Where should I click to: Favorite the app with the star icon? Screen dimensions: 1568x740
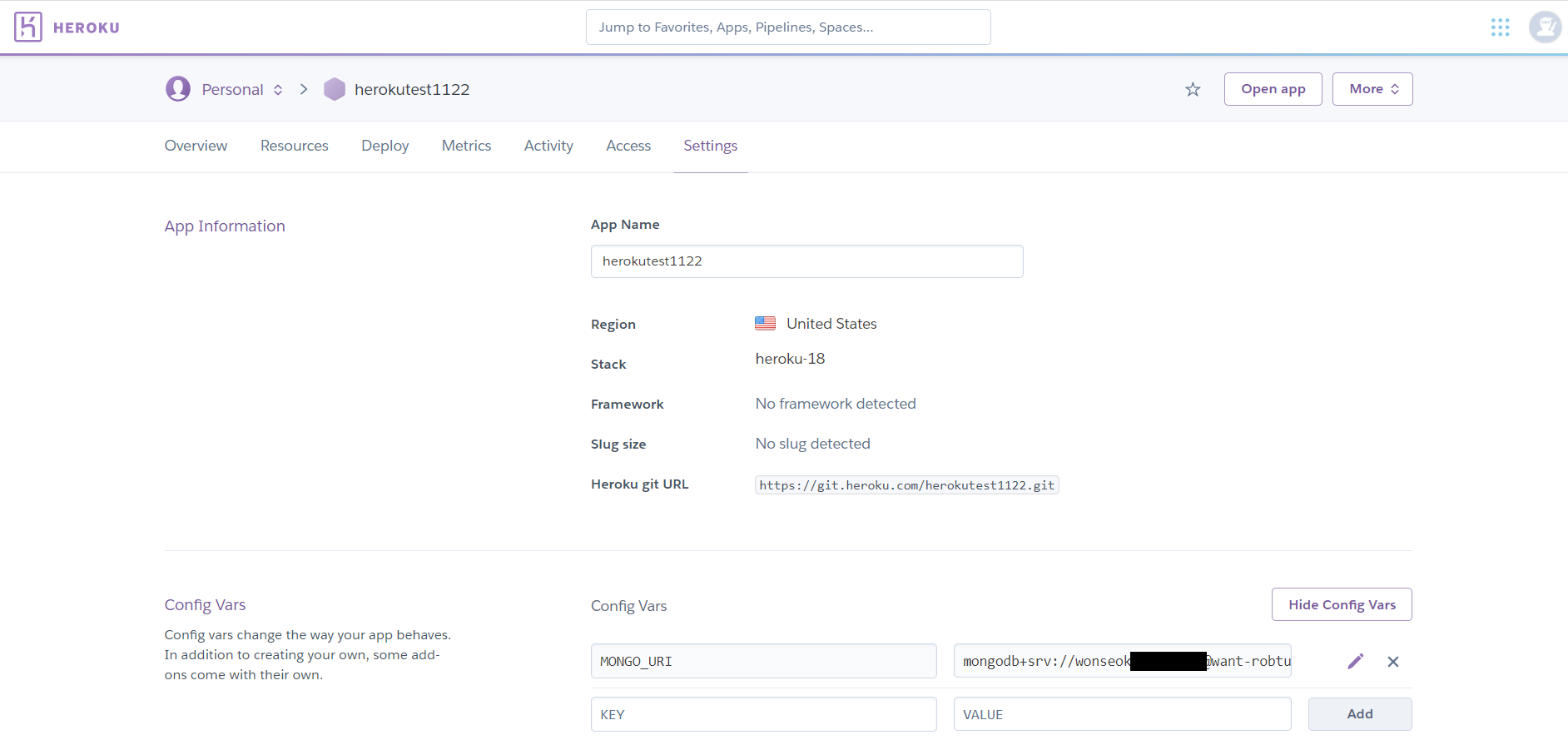click(1193, 89)
